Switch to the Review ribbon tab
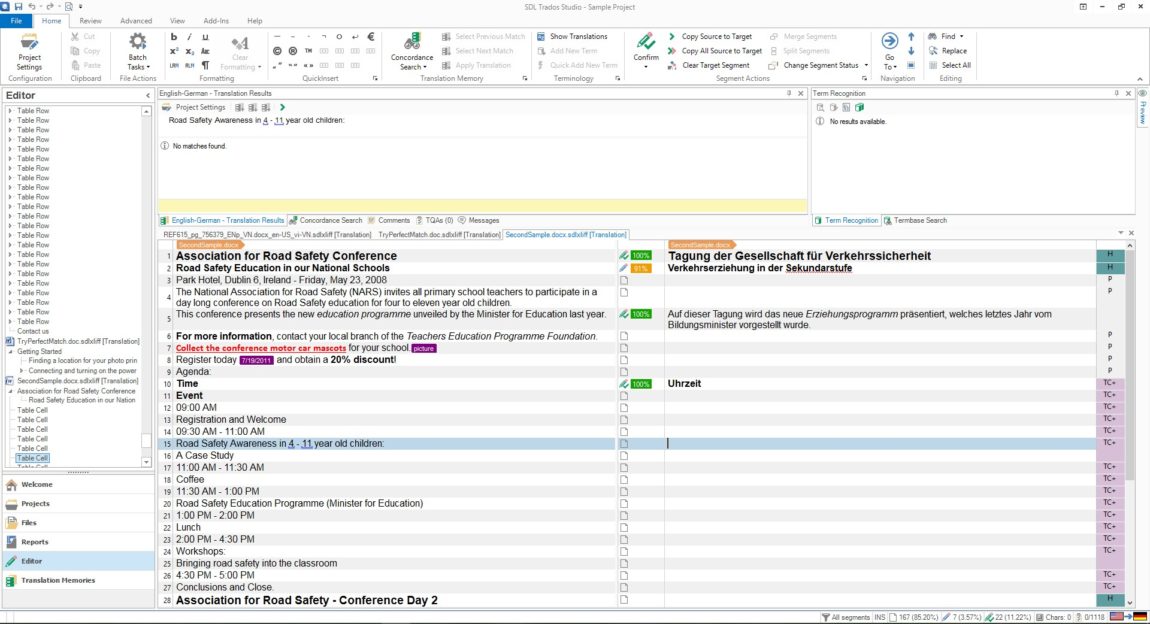 90,21
